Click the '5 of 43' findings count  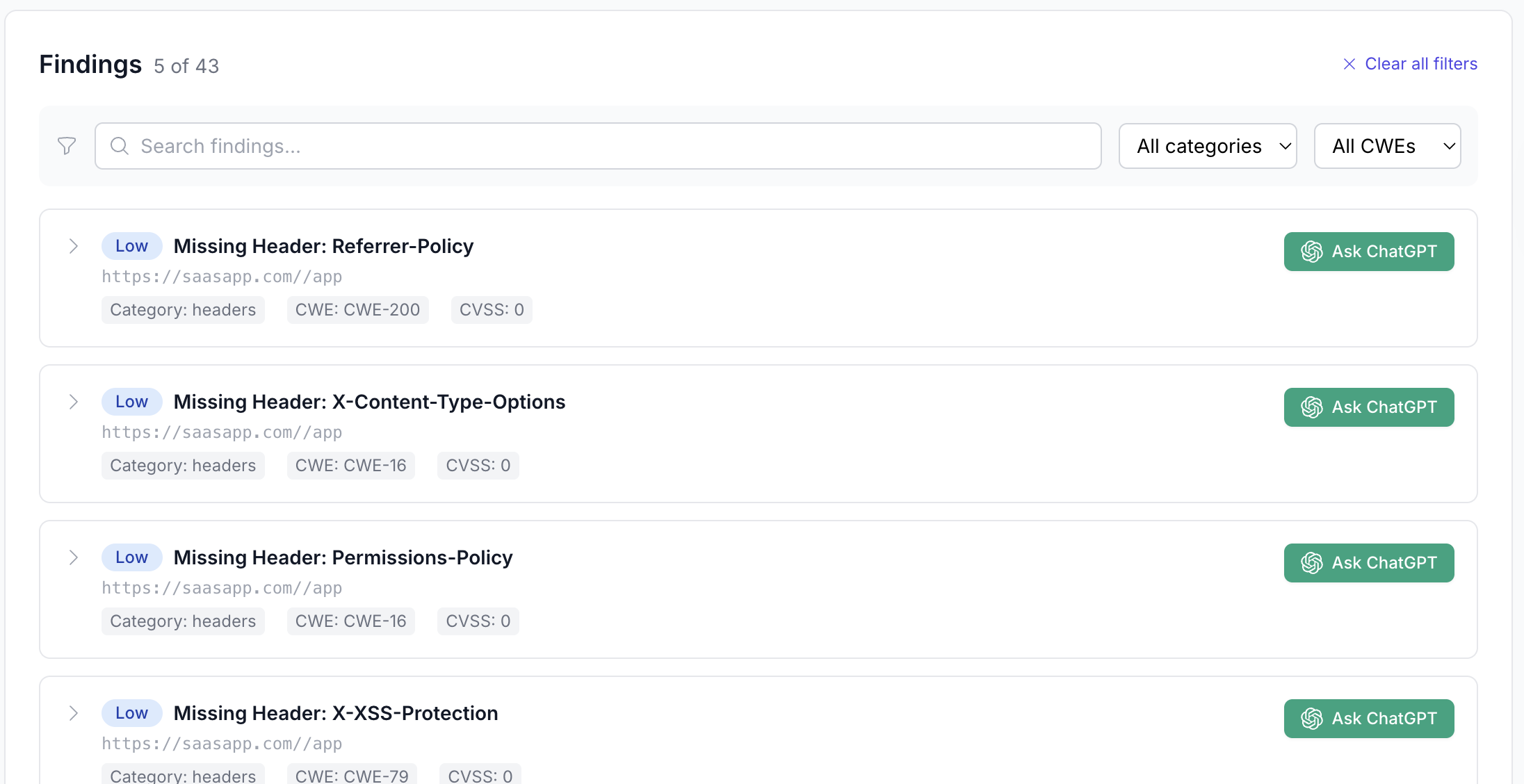click(x=186, y=66)
